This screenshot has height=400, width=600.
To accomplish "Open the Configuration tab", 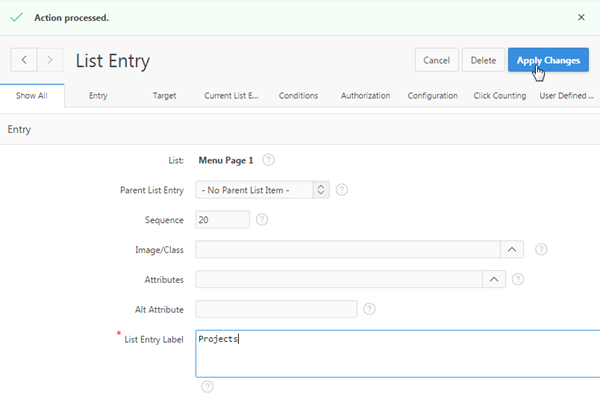I will [x=432, y=95].
